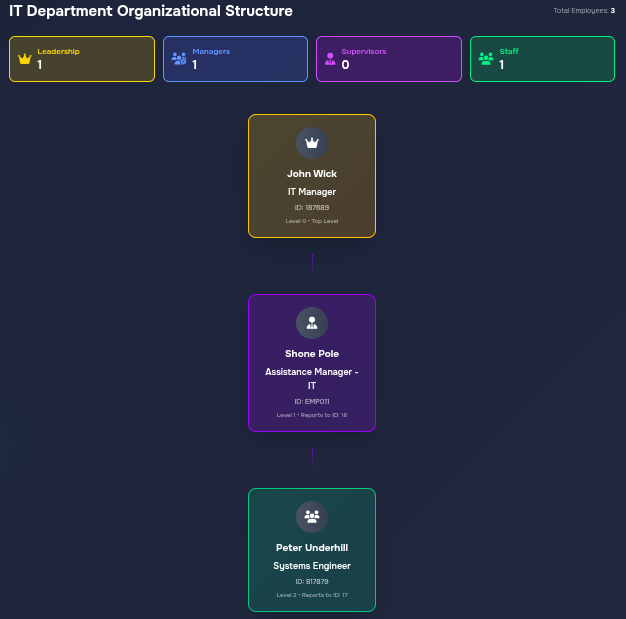Click employee ID EMP011 text
Image resolution: width=626 pixels, height=619 pixels.
(312, 402)
